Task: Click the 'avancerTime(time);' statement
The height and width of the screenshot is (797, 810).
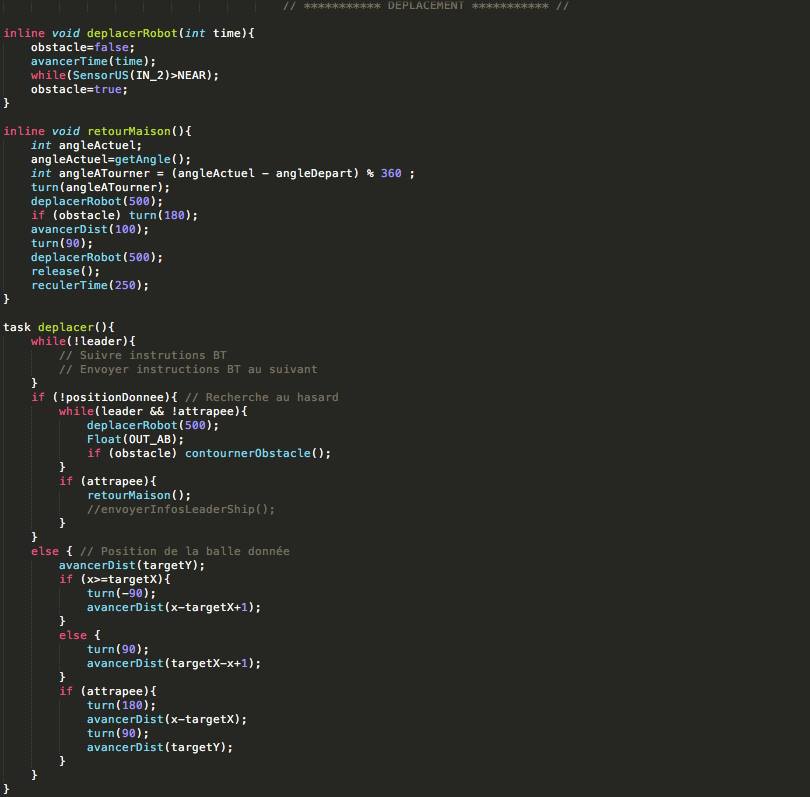Action: [93, 61]
